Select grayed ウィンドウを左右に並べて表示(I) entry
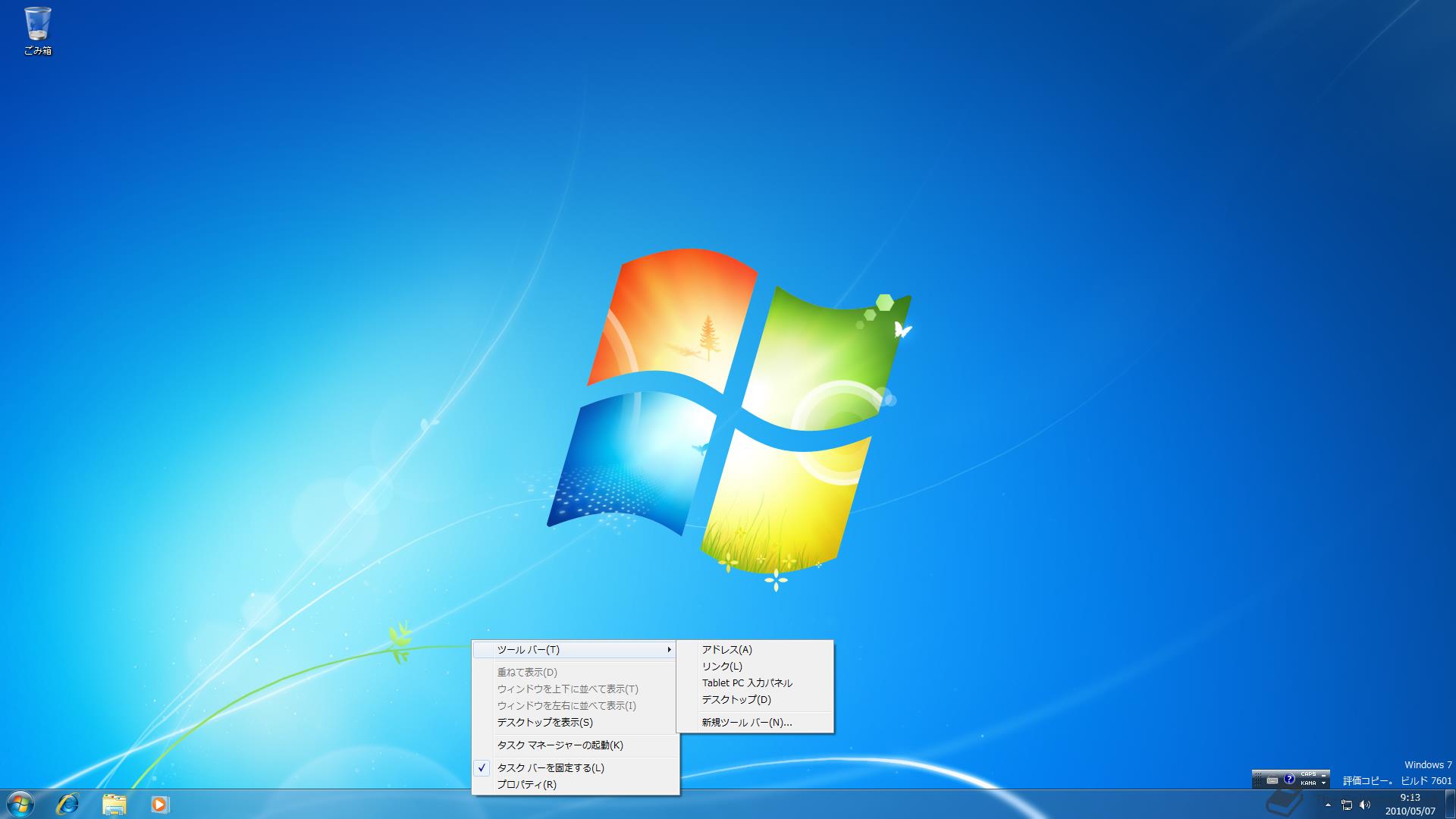 (576, 706)
